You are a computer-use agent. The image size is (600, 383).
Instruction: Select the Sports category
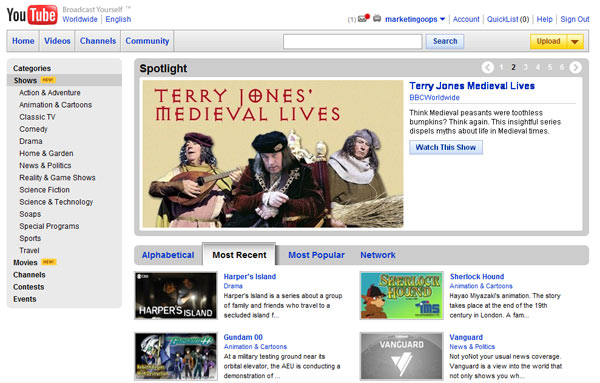tap(30, 238)
